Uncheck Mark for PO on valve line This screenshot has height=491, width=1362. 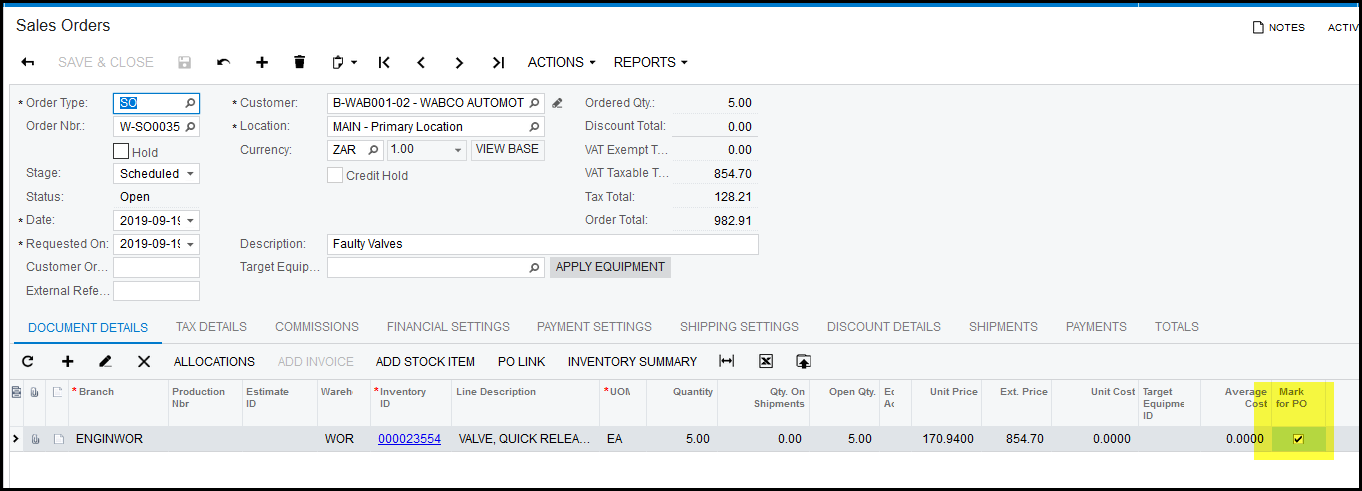[1298, 439]
